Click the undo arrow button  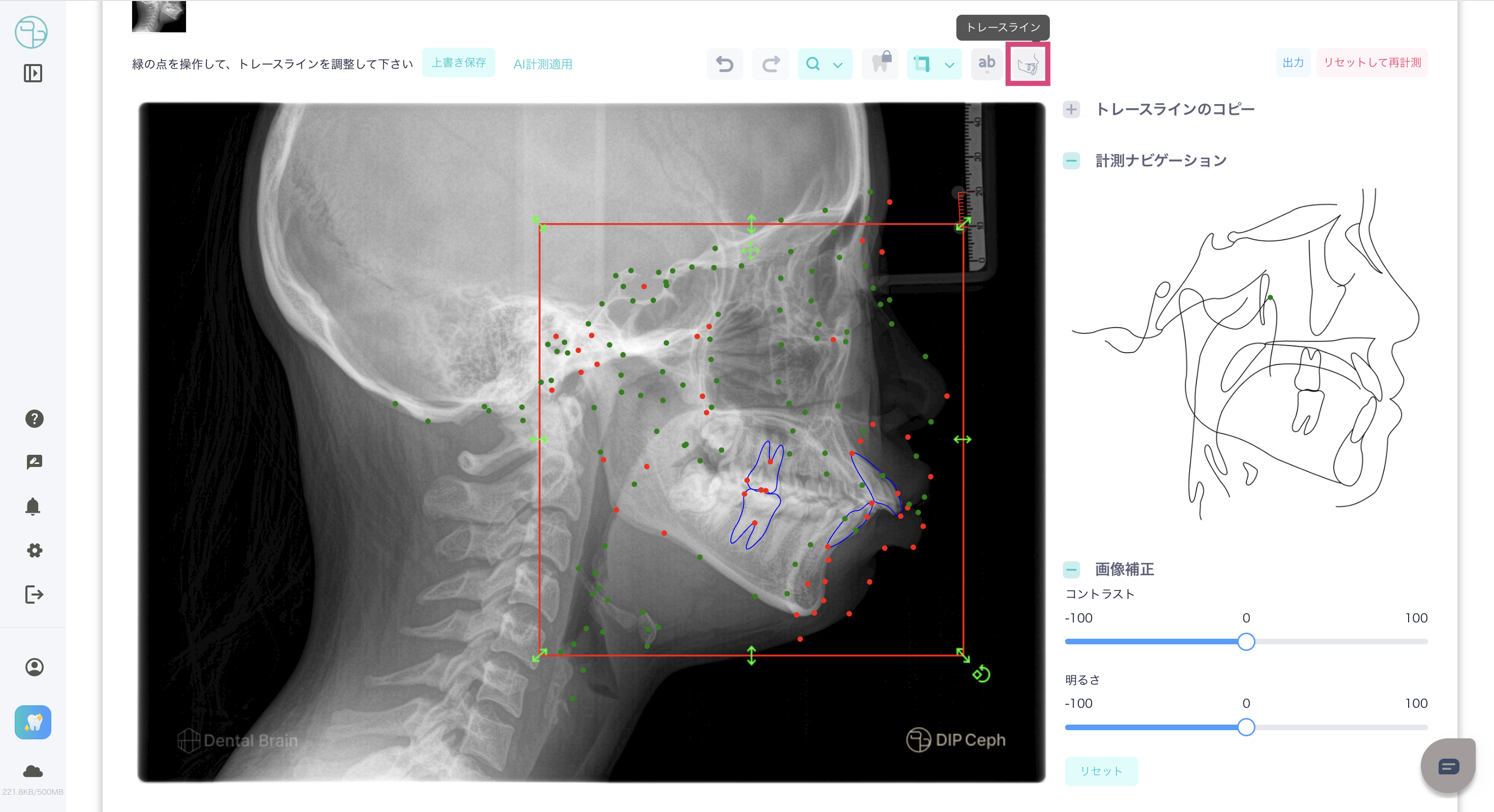[724, 64]
